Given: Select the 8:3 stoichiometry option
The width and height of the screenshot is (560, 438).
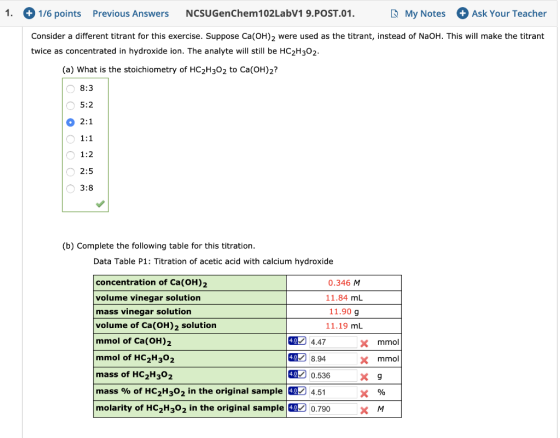Looking at the screenshot, I should pos(70,89).
